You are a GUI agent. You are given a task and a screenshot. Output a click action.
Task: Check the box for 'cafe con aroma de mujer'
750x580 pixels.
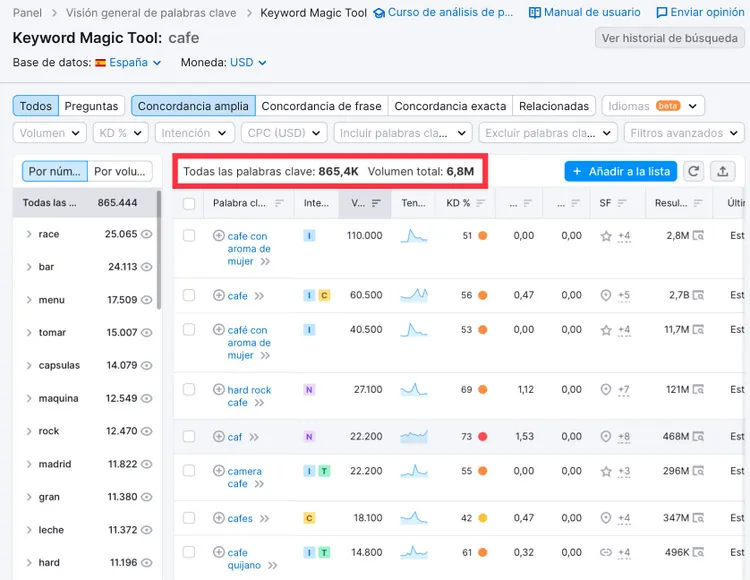pos(189,235)
